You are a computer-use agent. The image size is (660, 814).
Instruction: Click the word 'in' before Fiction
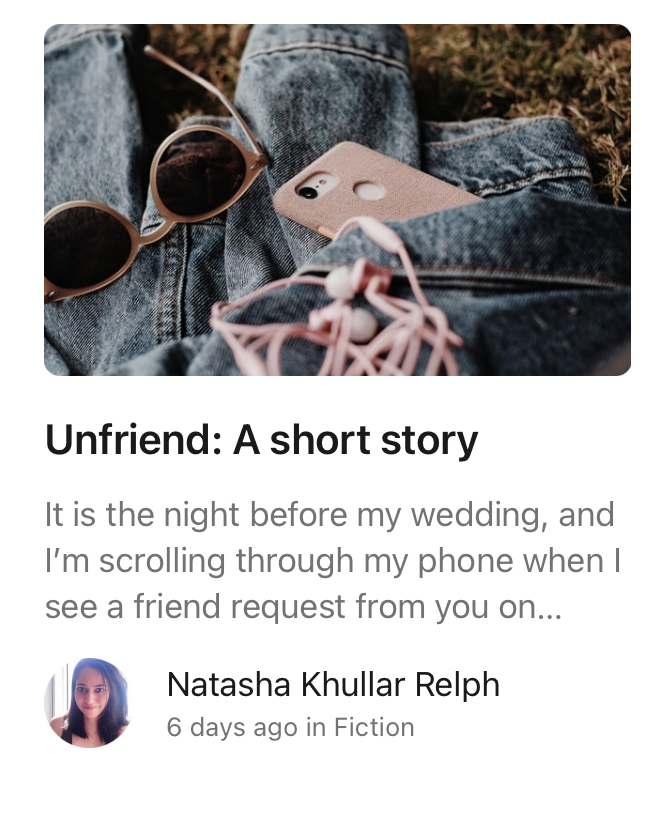point(316,727)
